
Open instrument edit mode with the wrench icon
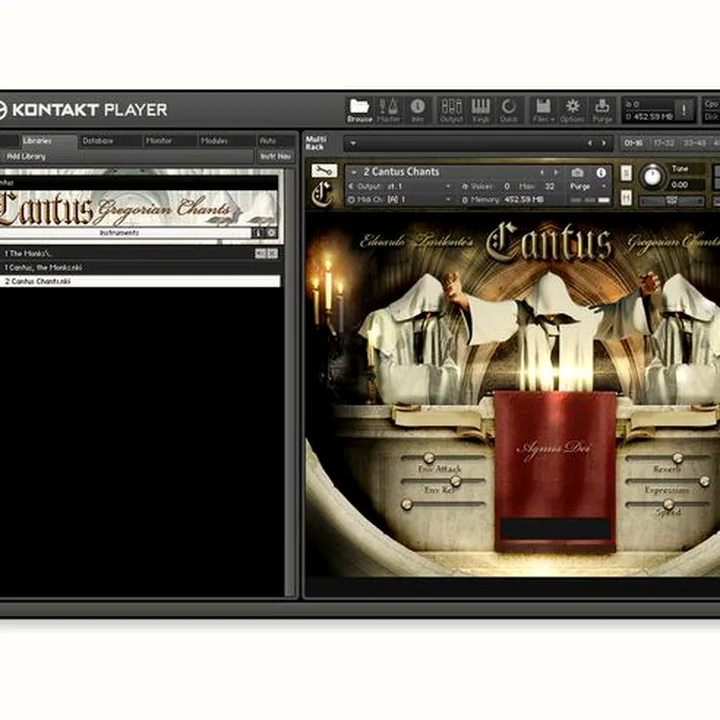[x=324, y=171]
